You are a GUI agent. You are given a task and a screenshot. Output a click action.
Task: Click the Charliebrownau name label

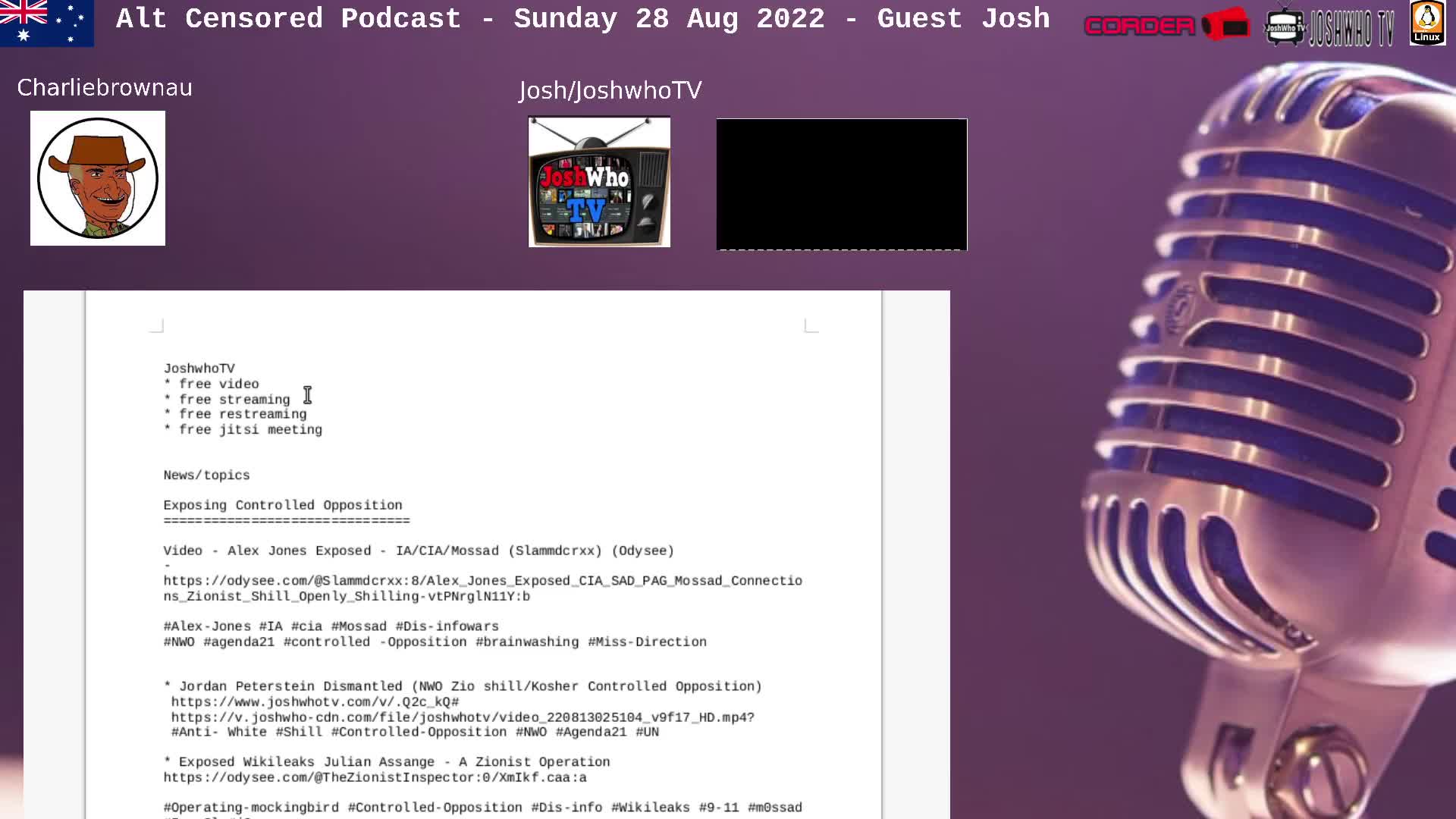pyautogui.click(x=105, y=88)
